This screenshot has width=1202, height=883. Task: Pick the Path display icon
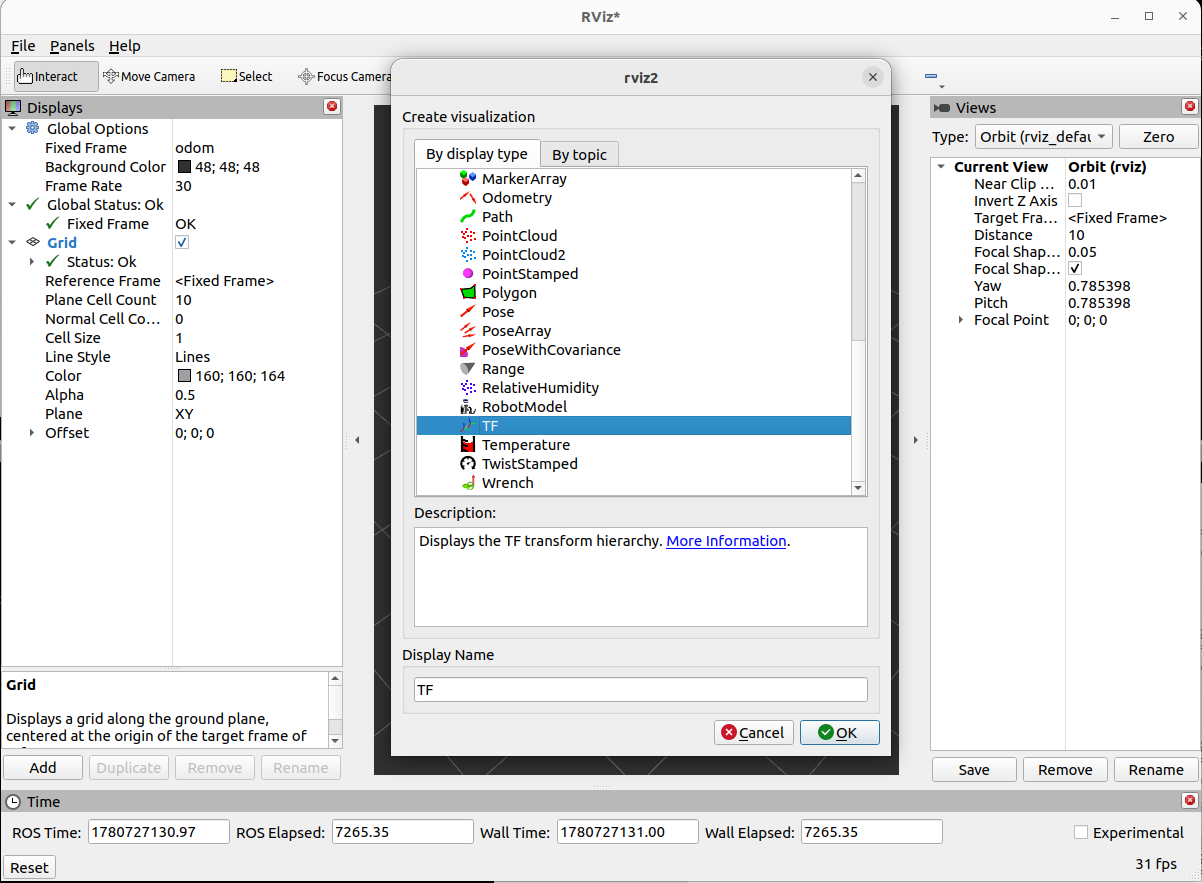[x=468, y=217]
